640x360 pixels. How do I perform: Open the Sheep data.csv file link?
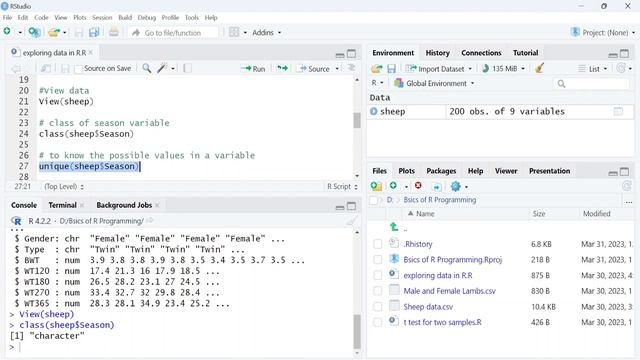pos(428,307)
